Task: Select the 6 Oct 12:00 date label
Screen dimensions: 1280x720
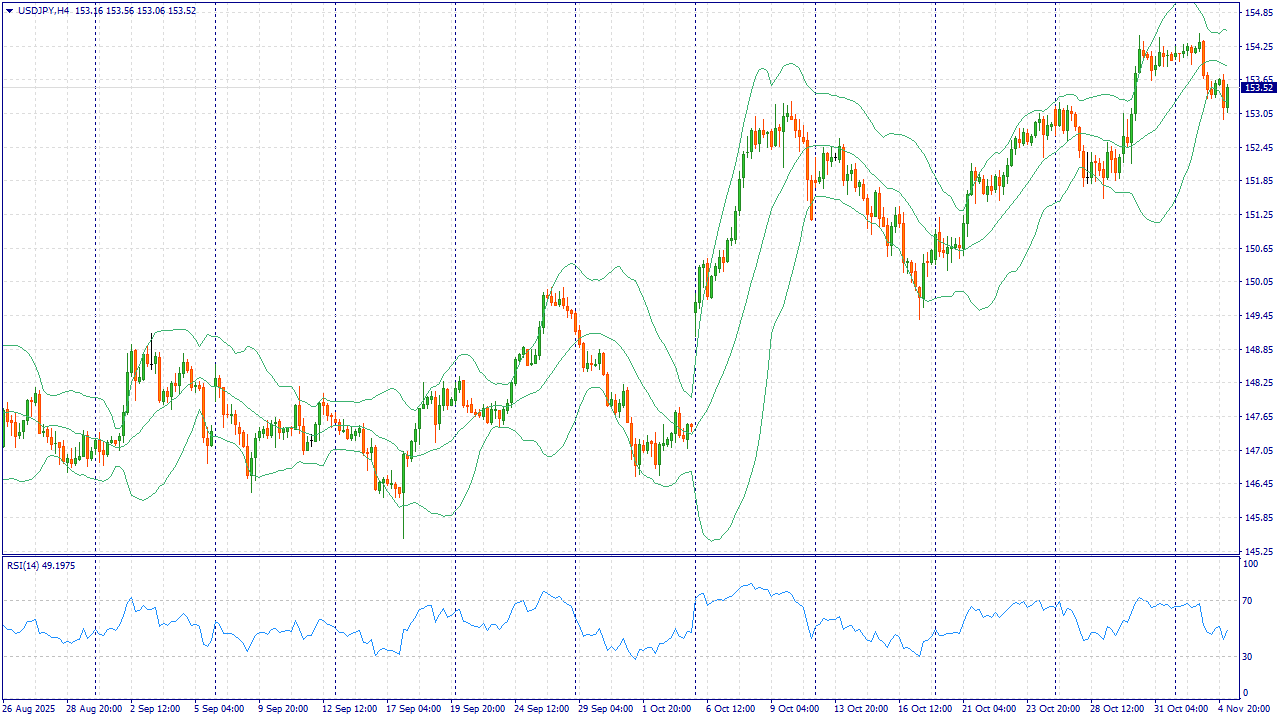Action: (x=731, y=709)
